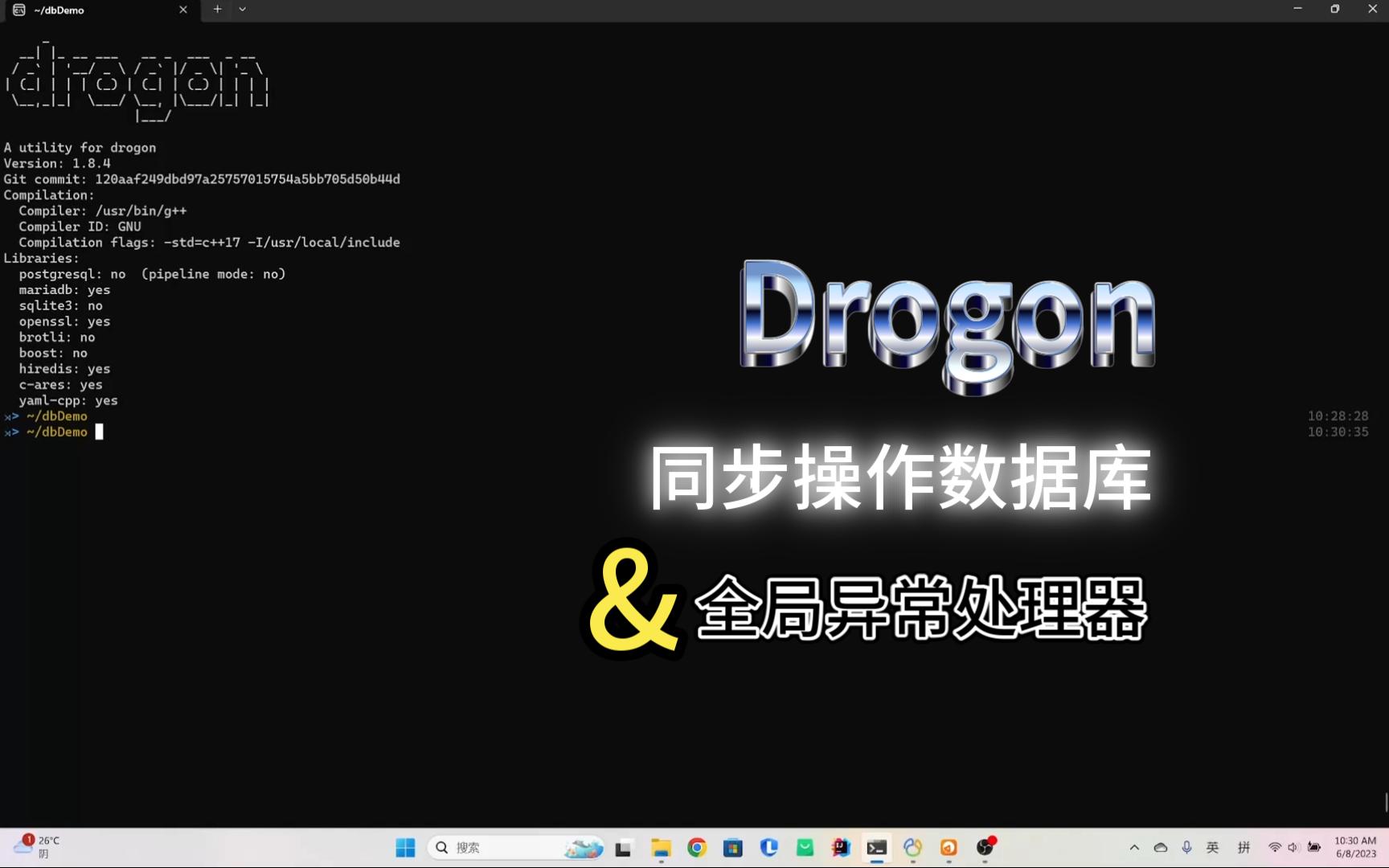Image resolution: width=1389 pixels, height=868 pixels.
Task: Click the terminal icon in the tab title
Action: (19, 10)
